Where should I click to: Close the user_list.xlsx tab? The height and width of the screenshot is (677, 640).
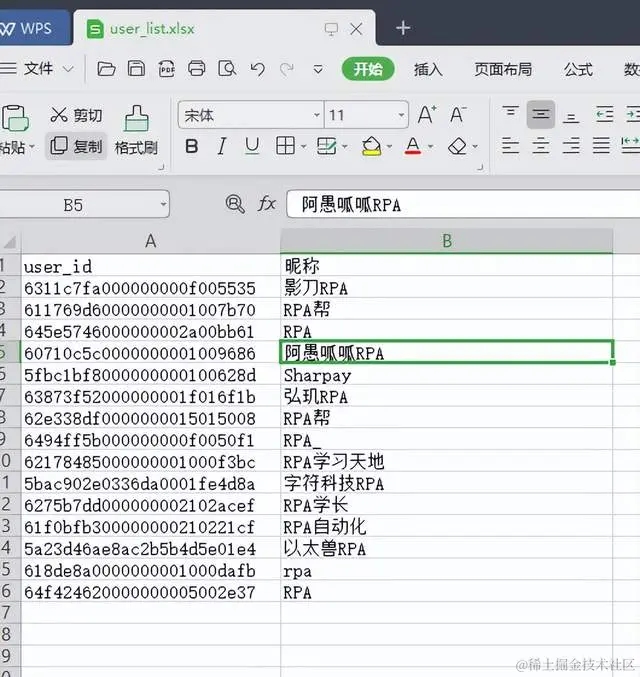pyautogui.click(x=356, y=29)
